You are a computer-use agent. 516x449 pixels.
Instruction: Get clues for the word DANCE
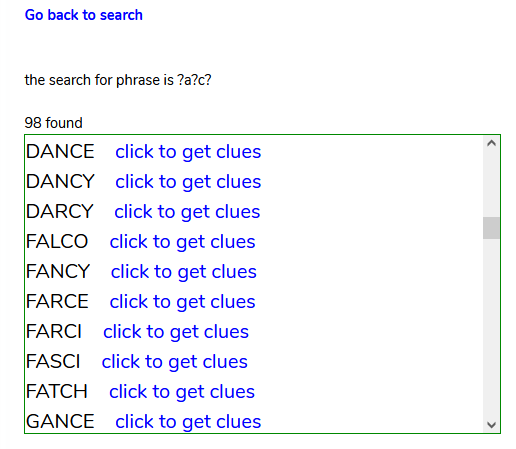188,152
